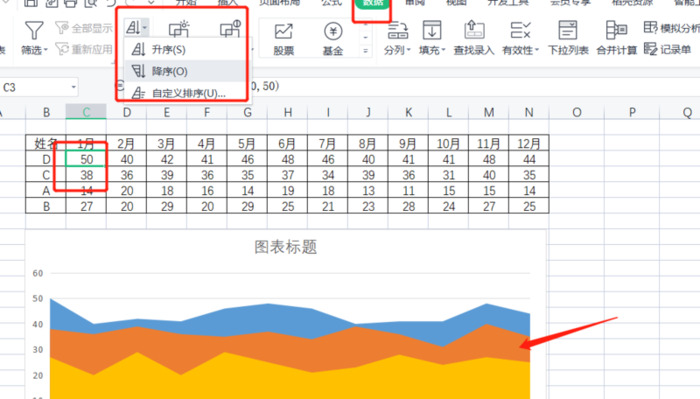This screenshot has height=399, width=700.
Task: Click the data compare icon with info badge
Action: tap(230, 29)
